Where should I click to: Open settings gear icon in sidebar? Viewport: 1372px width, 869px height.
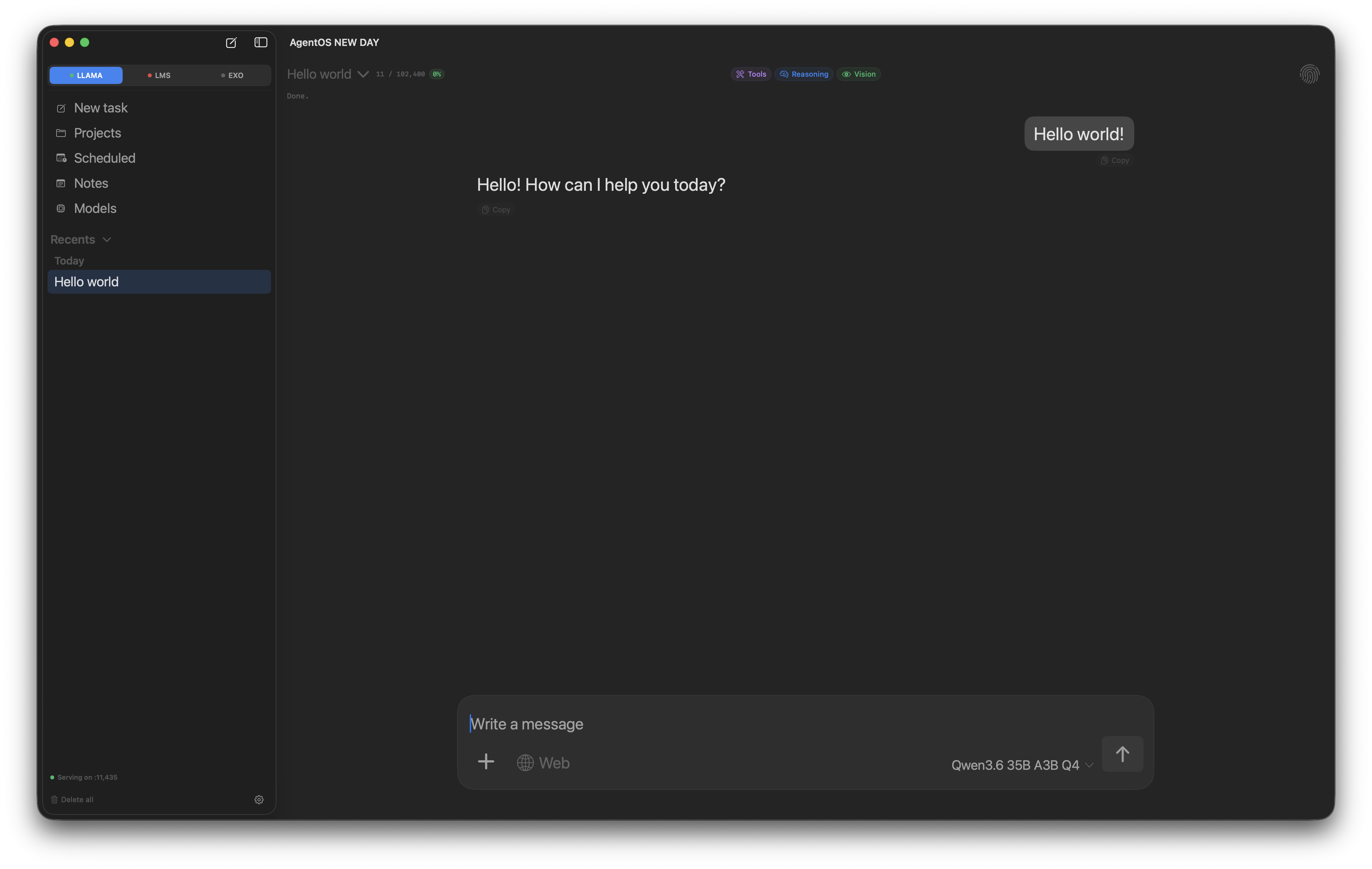coord(259,800)
